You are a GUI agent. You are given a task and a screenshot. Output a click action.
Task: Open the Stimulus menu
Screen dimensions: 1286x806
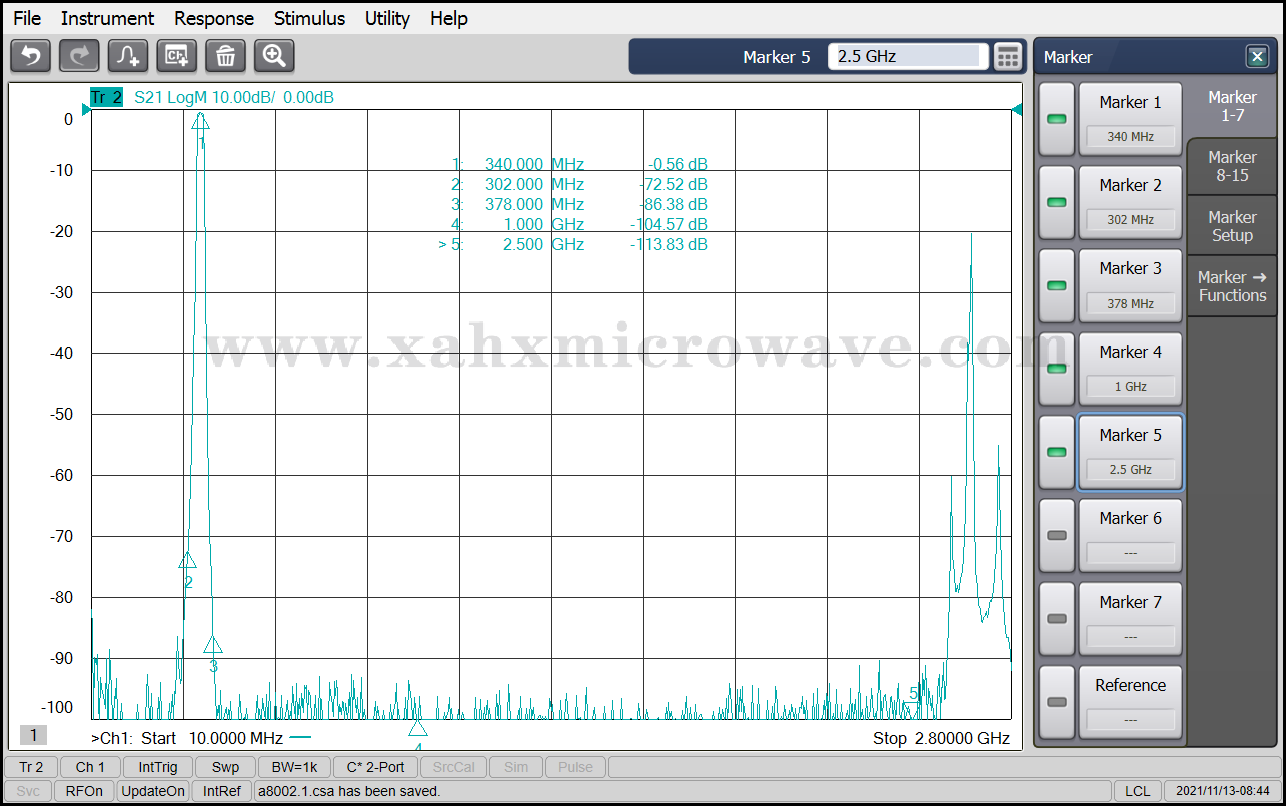pyautogui.click(x=309, y=18)
